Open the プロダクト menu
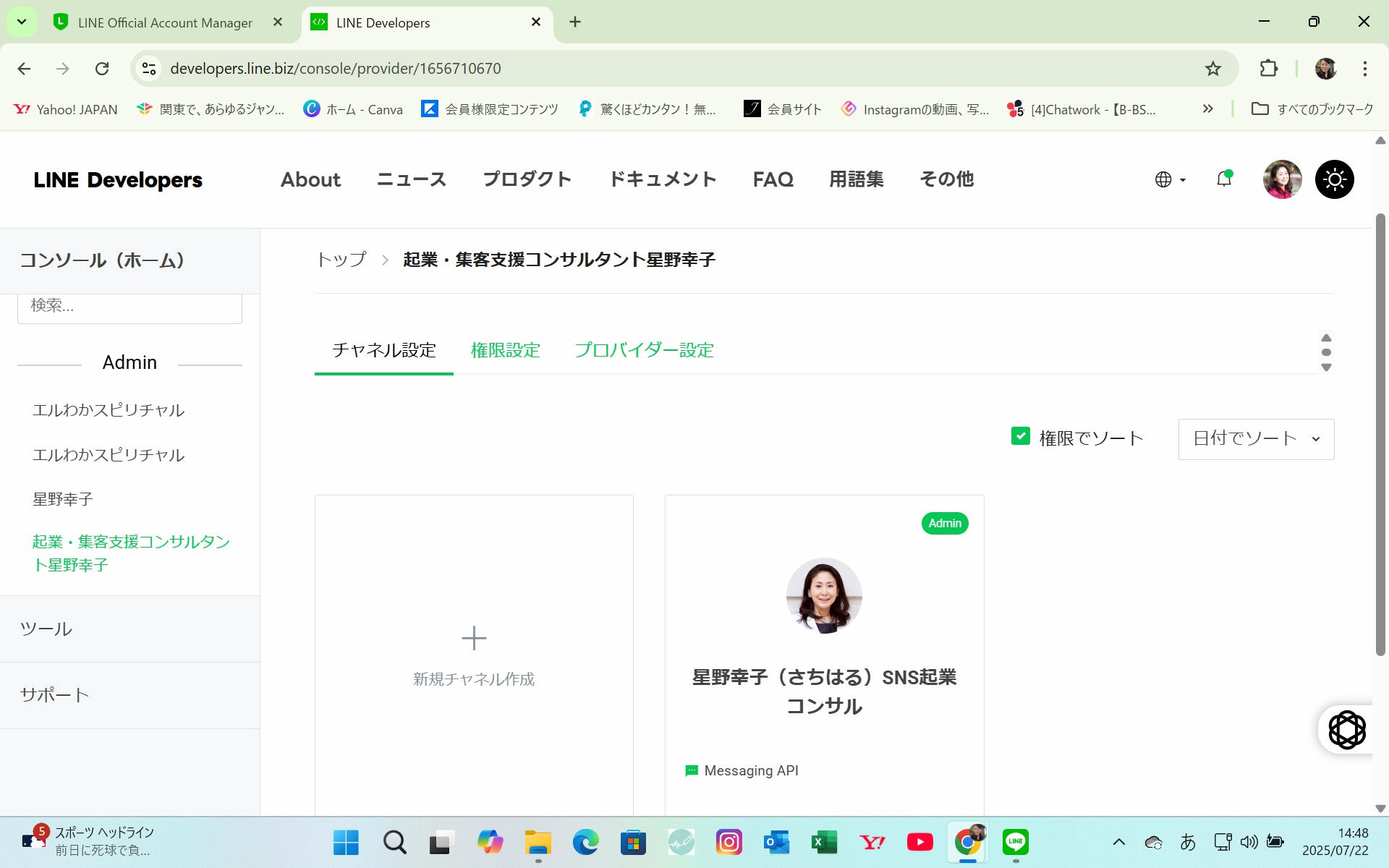Screen dimensions: 1389x868 [x=527, y=179]
